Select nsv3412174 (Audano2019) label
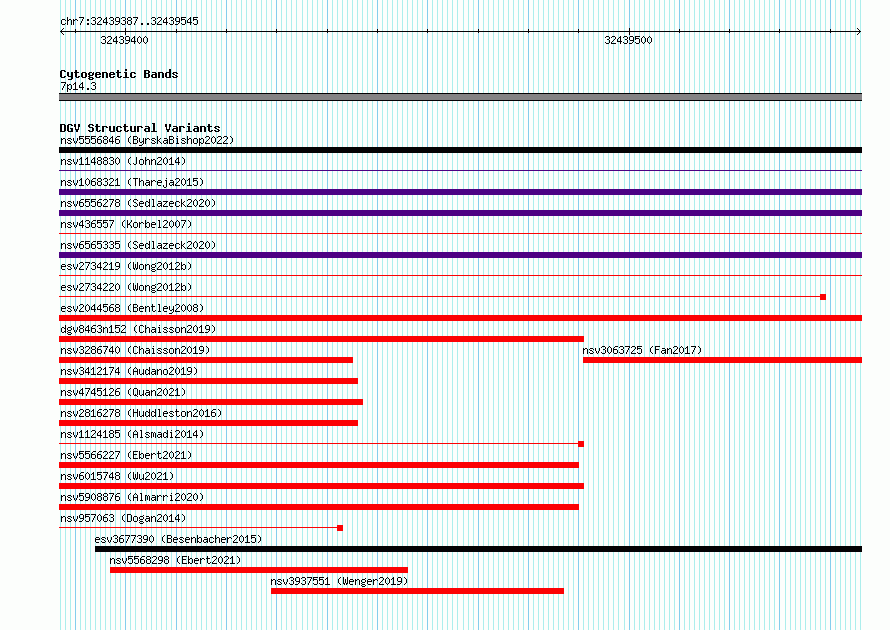Image resolution: width=890 pixels, height=630 pixels. tap(129, 371)
